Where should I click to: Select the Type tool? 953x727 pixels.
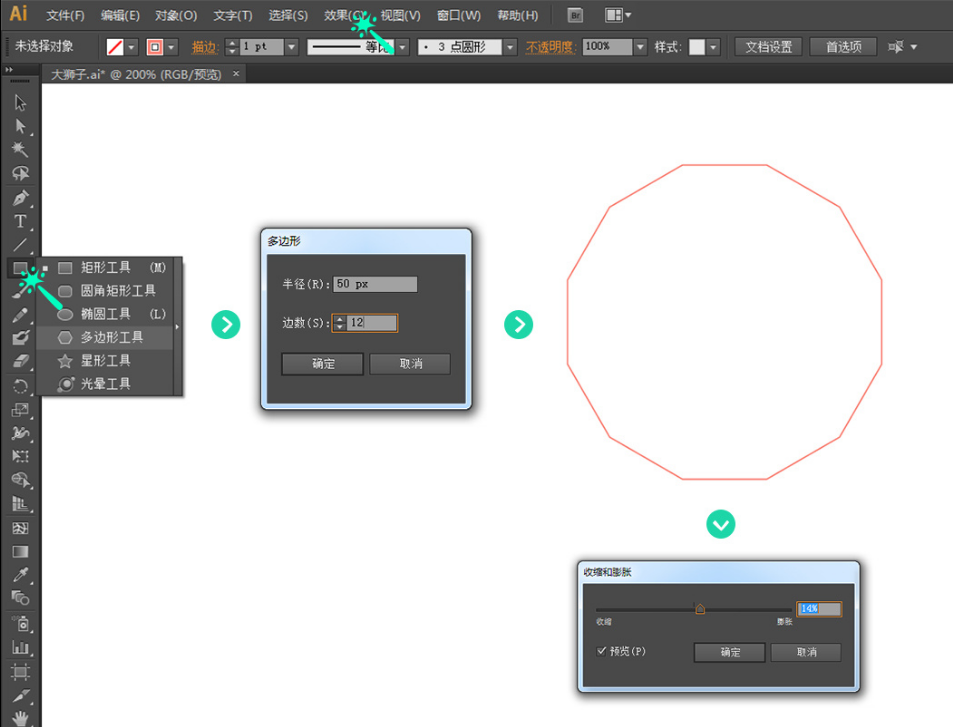(20, 221)
